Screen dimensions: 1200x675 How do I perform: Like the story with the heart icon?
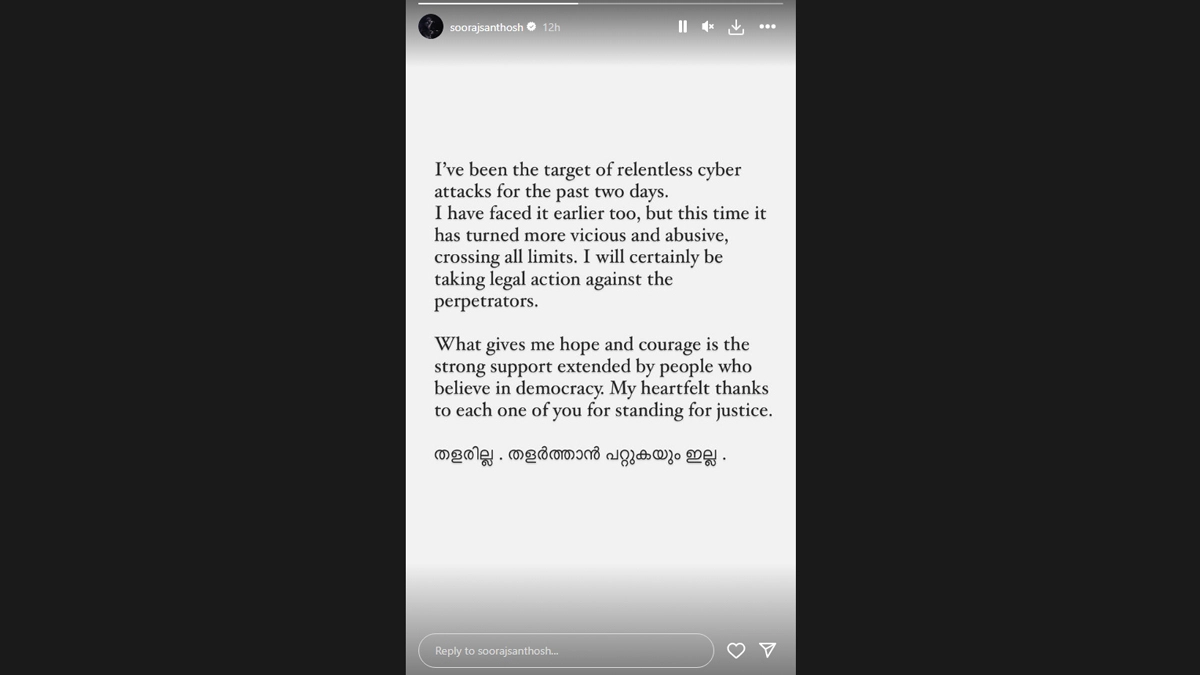coord(736,651)
